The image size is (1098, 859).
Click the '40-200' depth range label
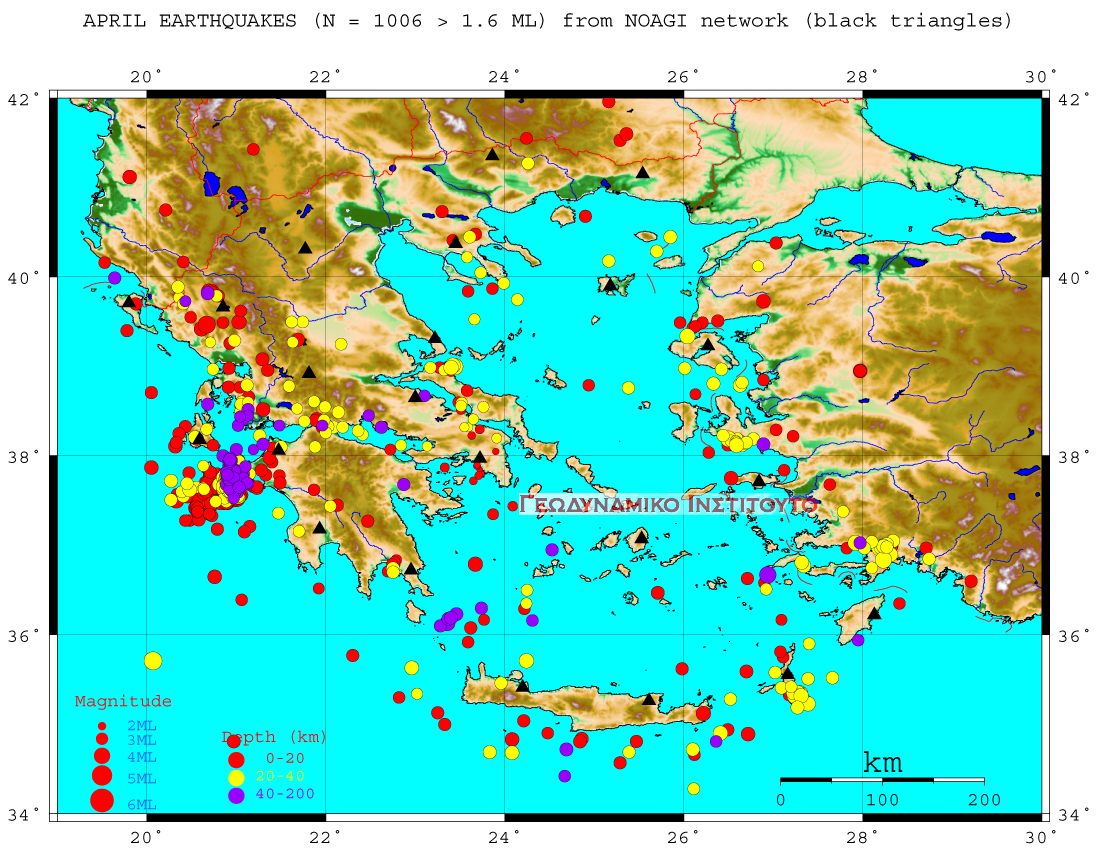coord(285,794)
